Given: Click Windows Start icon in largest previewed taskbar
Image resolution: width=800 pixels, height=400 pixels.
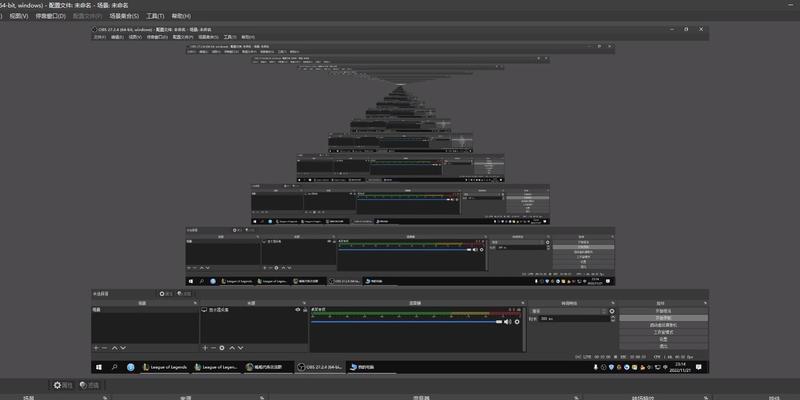Looking at the screenshot, I should pos(97,367).
